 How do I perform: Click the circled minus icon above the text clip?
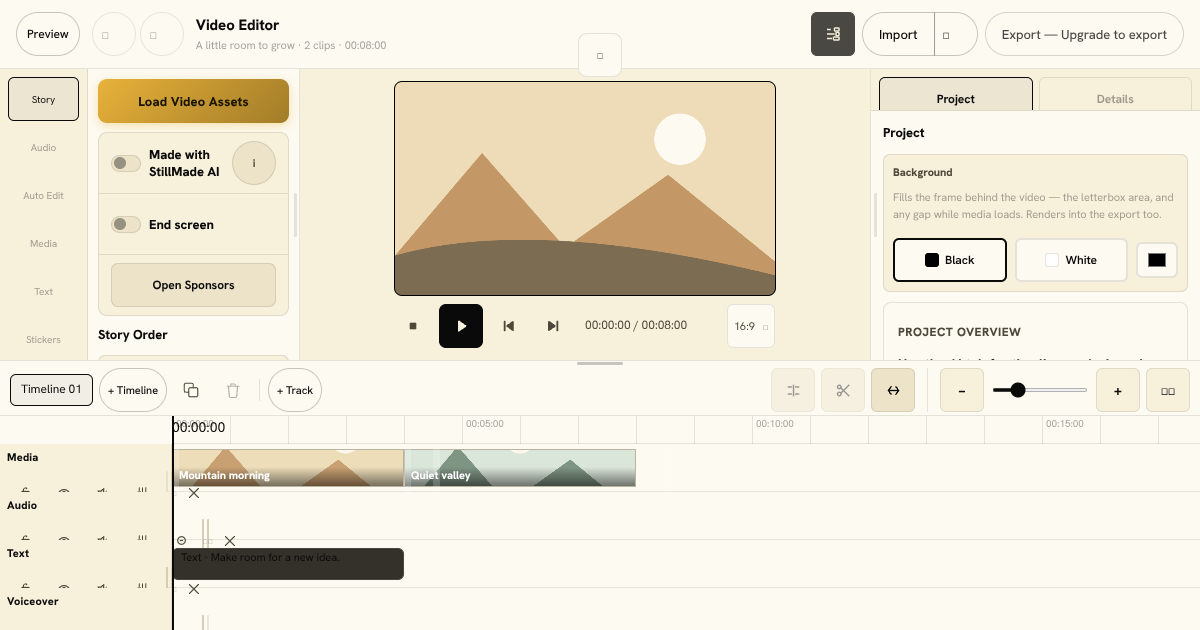181,541
